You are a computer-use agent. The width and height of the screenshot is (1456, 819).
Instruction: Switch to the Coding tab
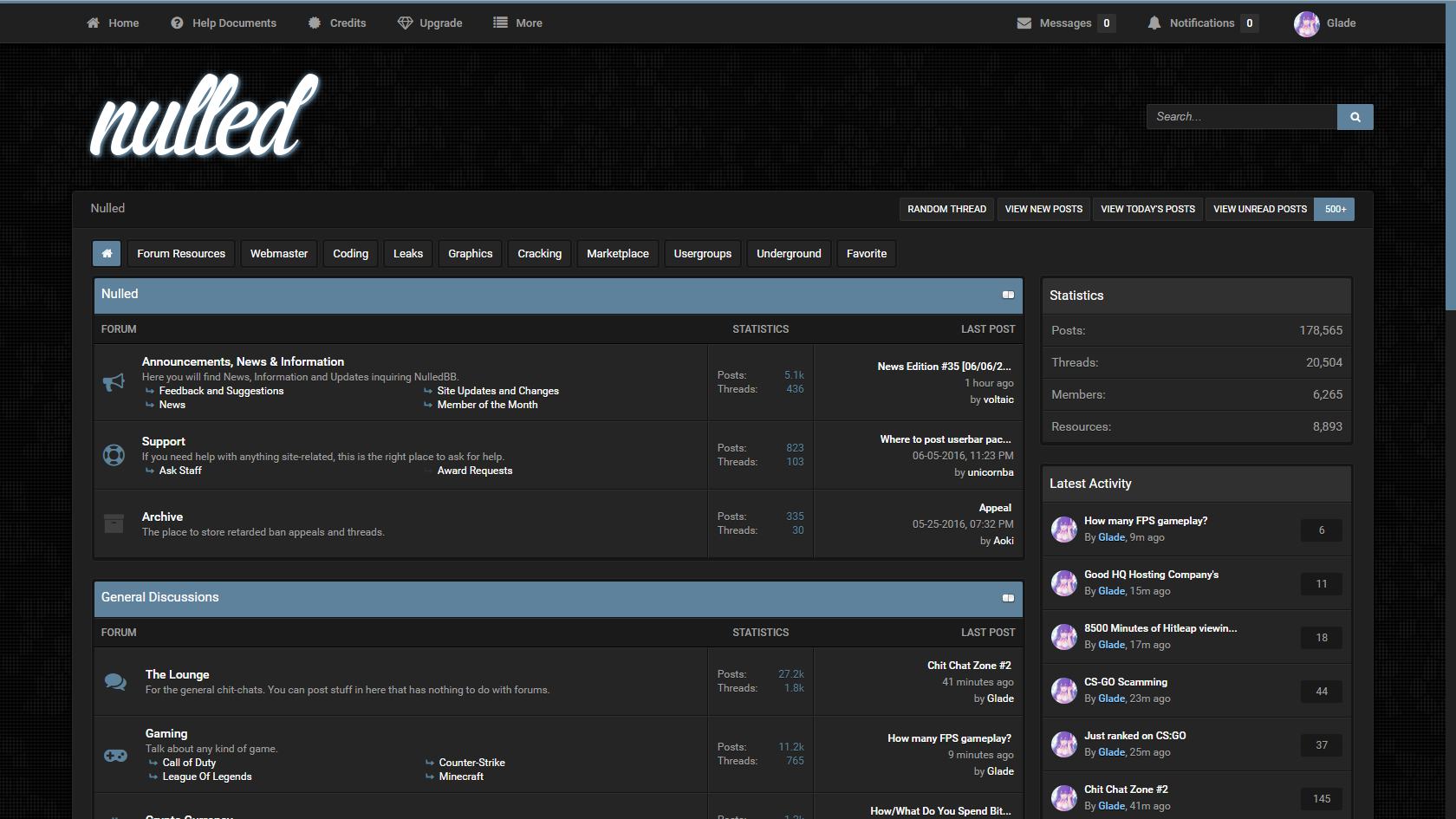pyautogui.click(x=351, y=254)
